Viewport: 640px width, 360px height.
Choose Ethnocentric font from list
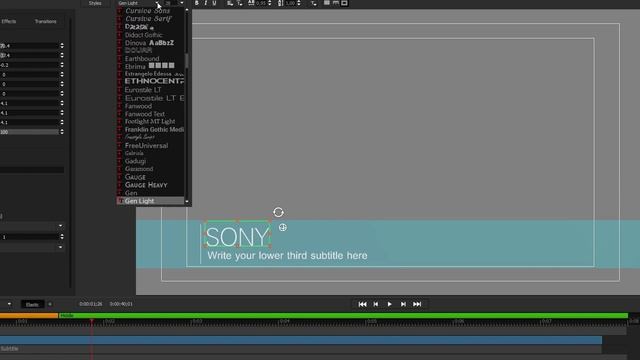point(154,82)
